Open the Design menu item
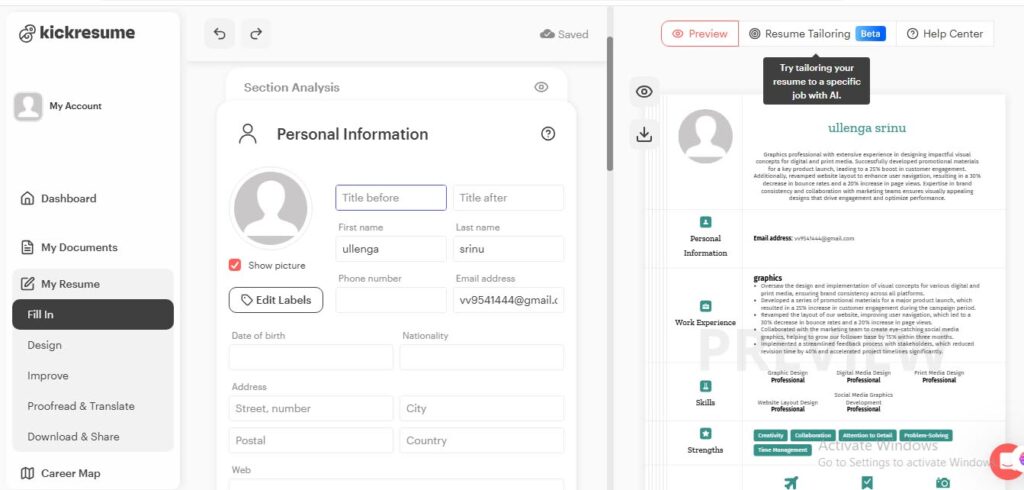The width and height of the screenshot is (1024, 490). tap(45, 345)
